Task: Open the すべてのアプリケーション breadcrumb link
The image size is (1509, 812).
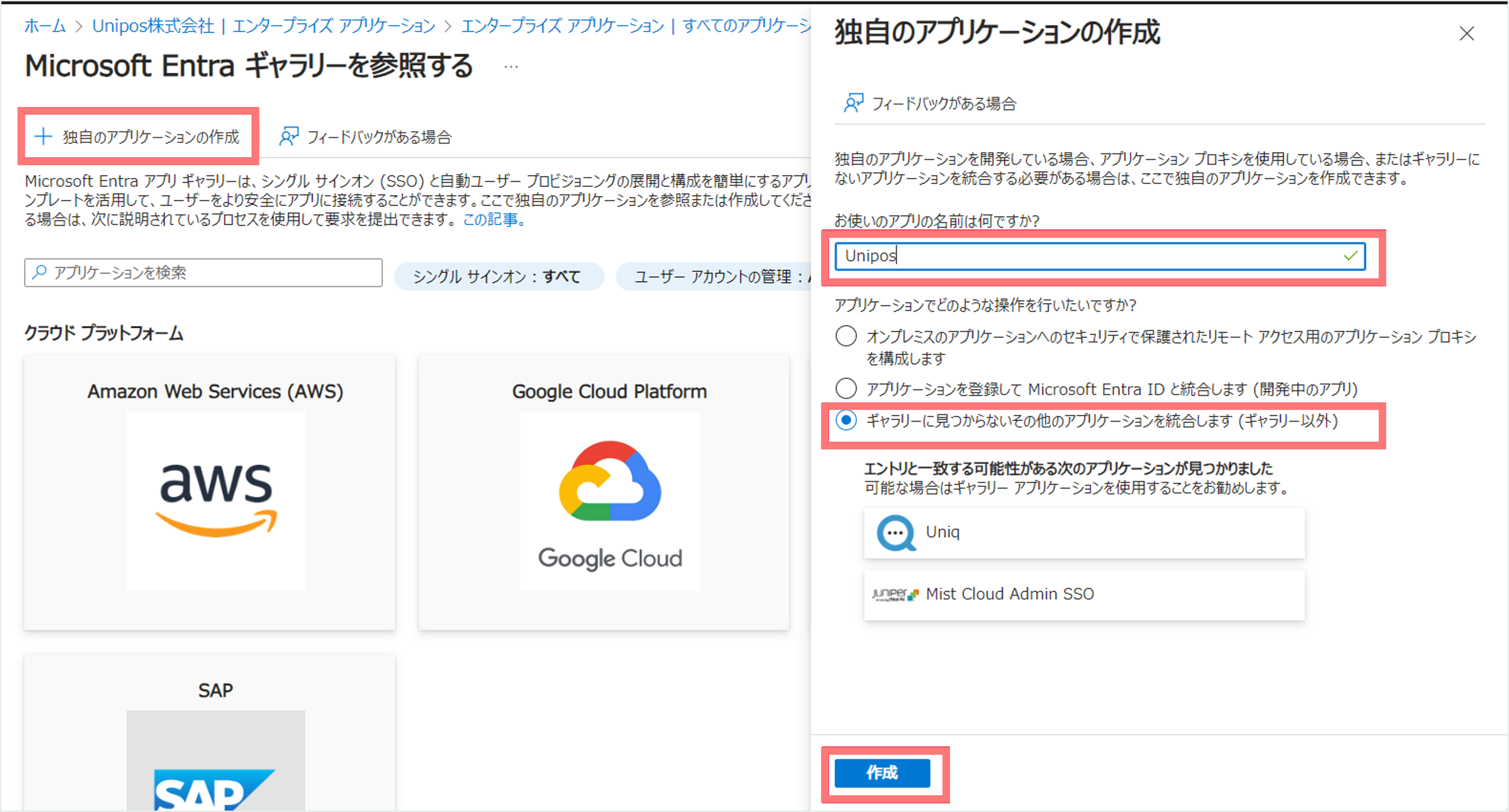Action: (636, 26)
